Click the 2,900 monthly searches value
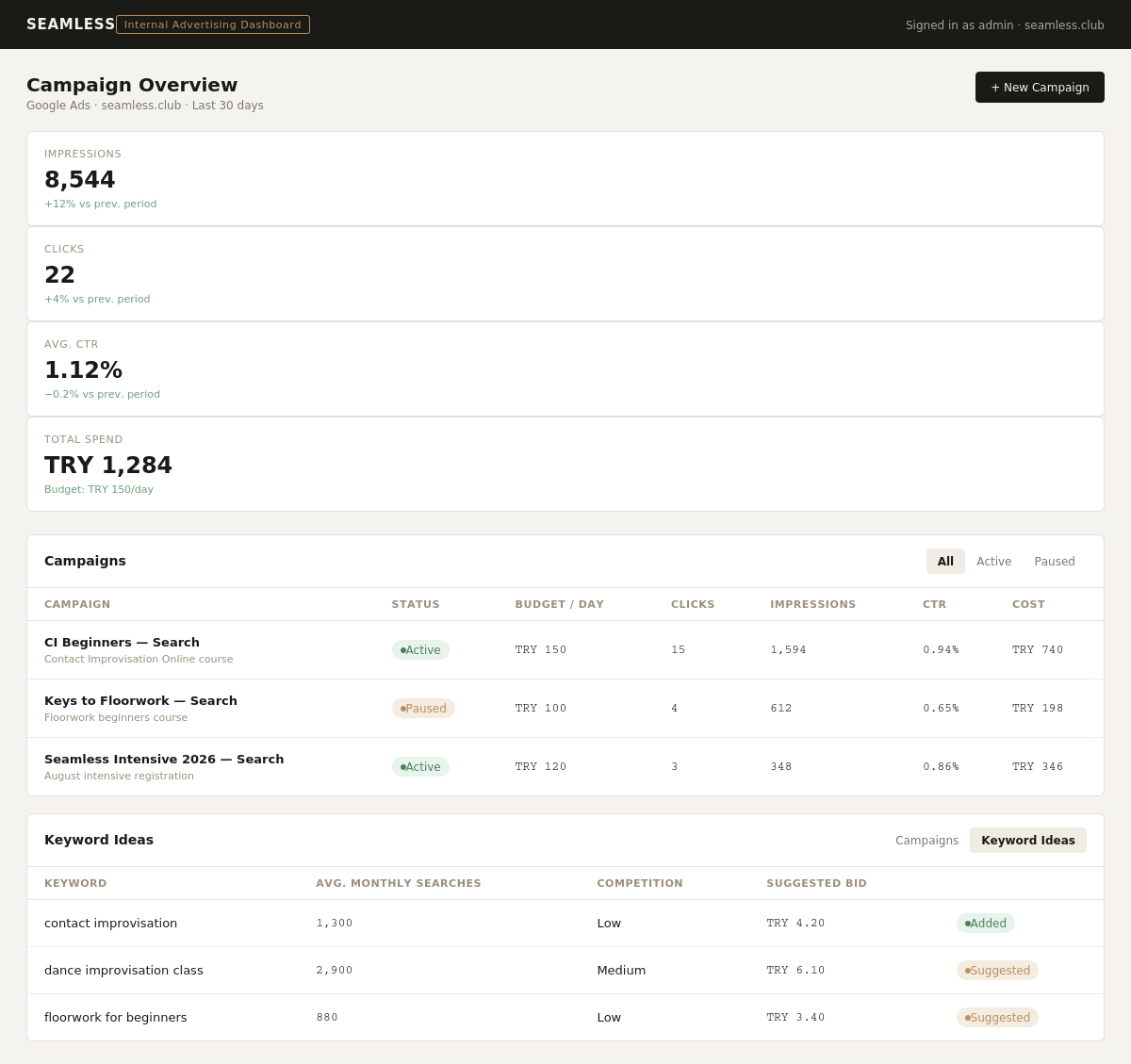The width and height of the screenshot is (1131, 1064). pyautogui.click(x=335, y=971)
